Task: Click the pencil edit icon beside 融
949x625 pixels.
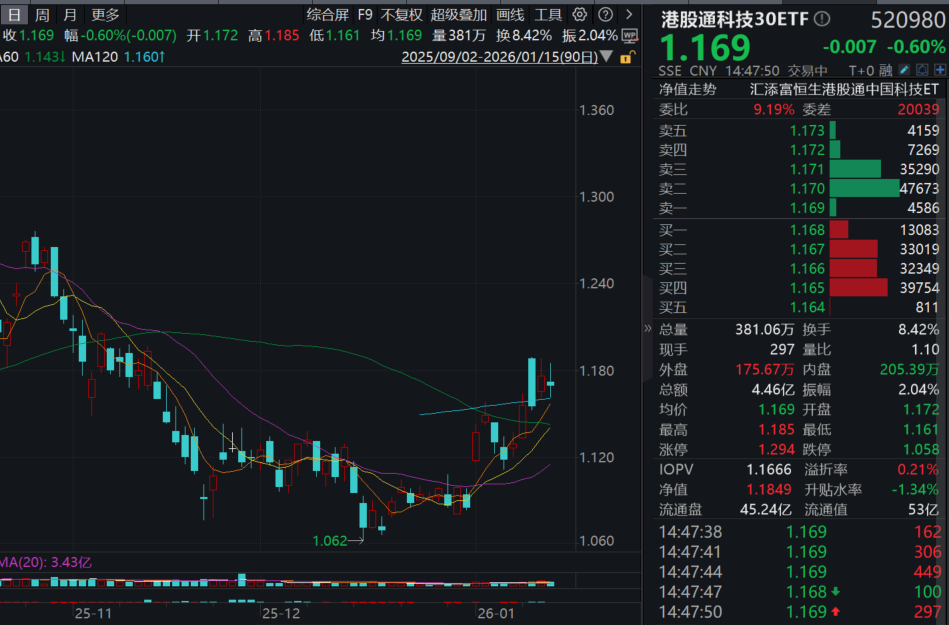Action: (x=905, y=69)
